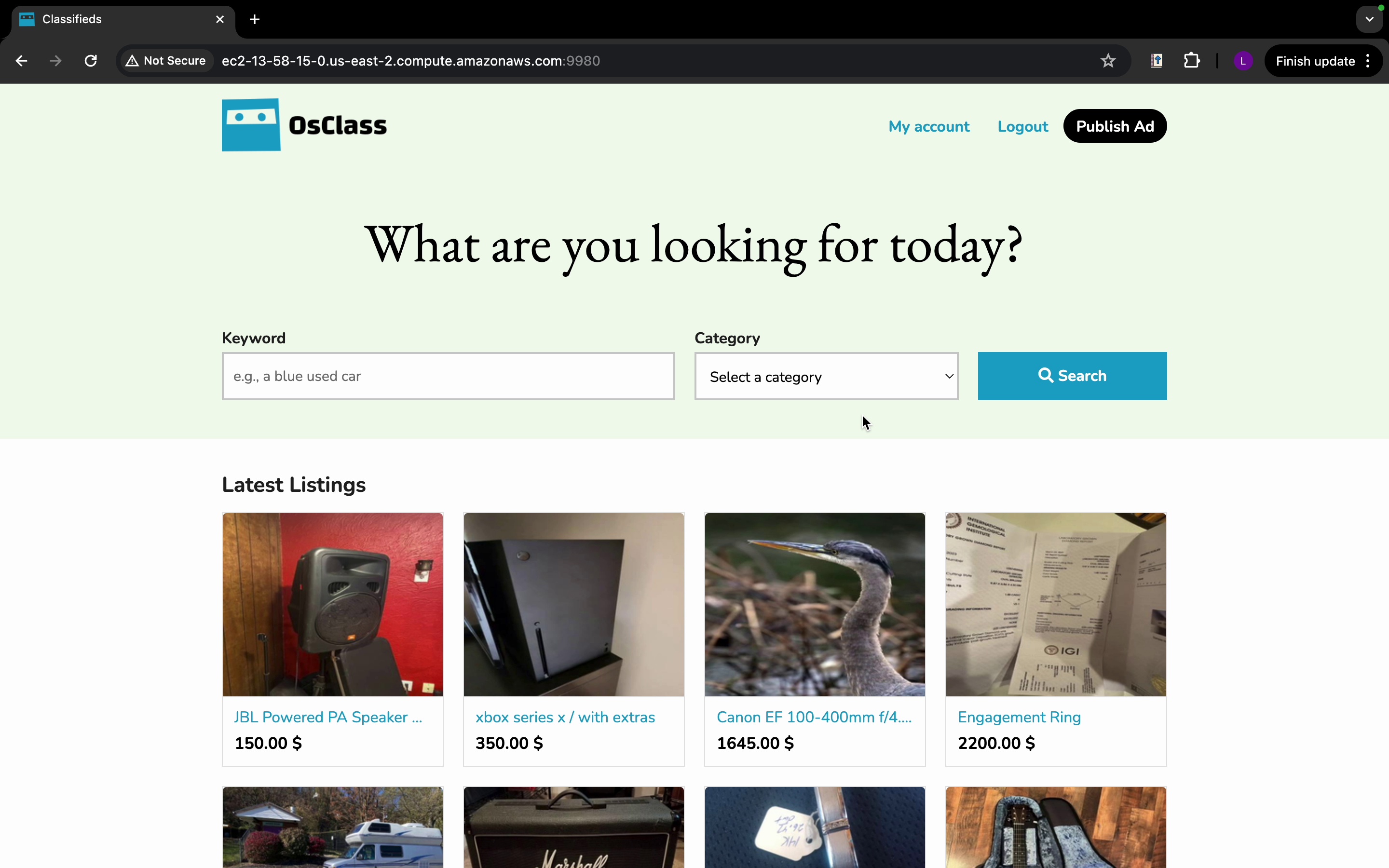Bookmark this page with star icon
1389x868 pixels.
1108,61
